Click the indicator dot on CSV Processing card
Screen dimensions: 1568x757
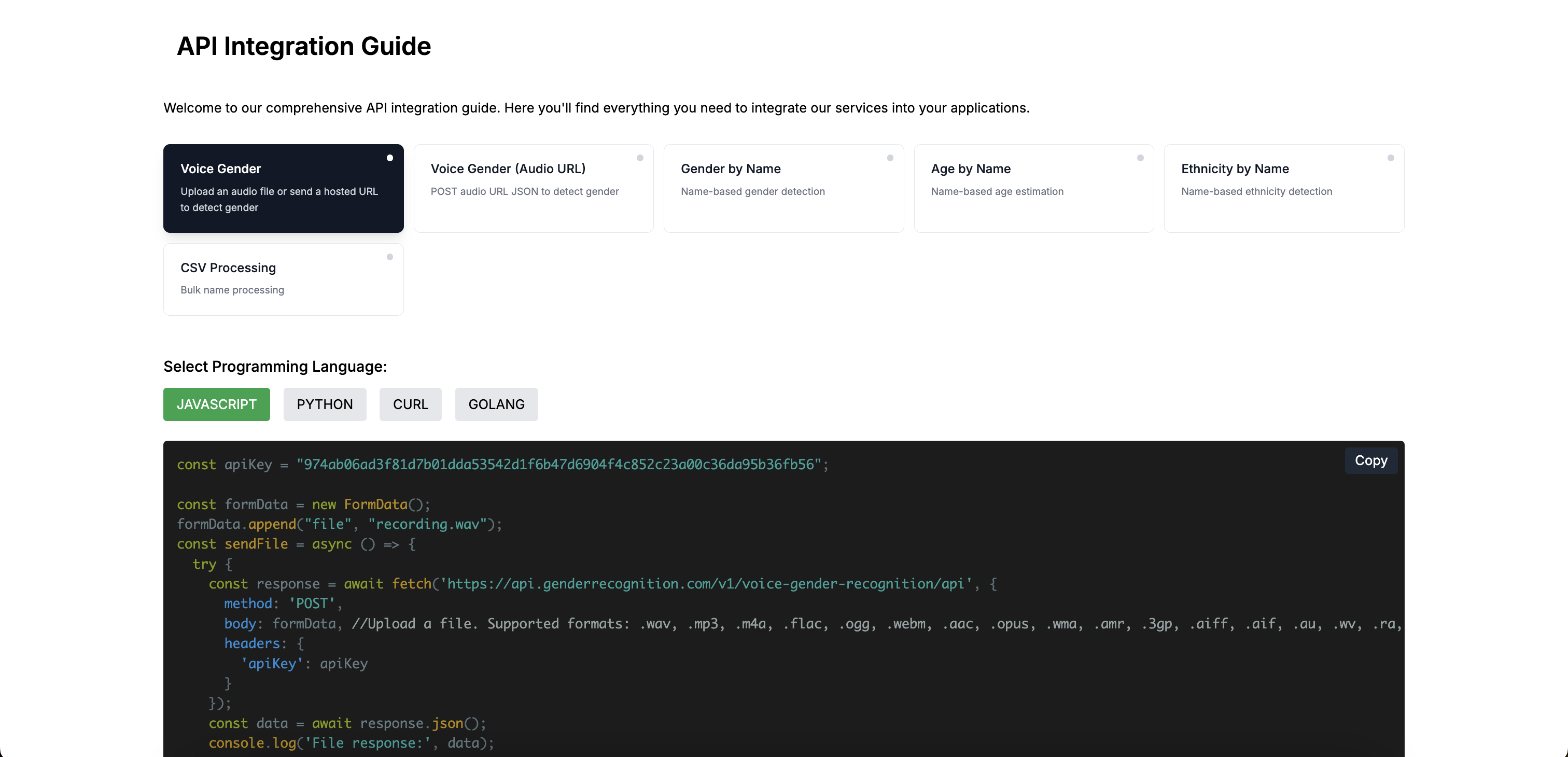tap(389, 257)
